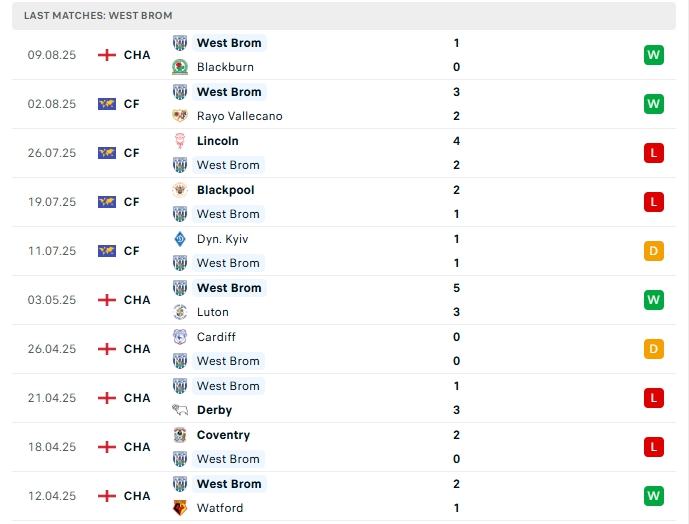Open the Derby team link

click(x=214, y=410)
